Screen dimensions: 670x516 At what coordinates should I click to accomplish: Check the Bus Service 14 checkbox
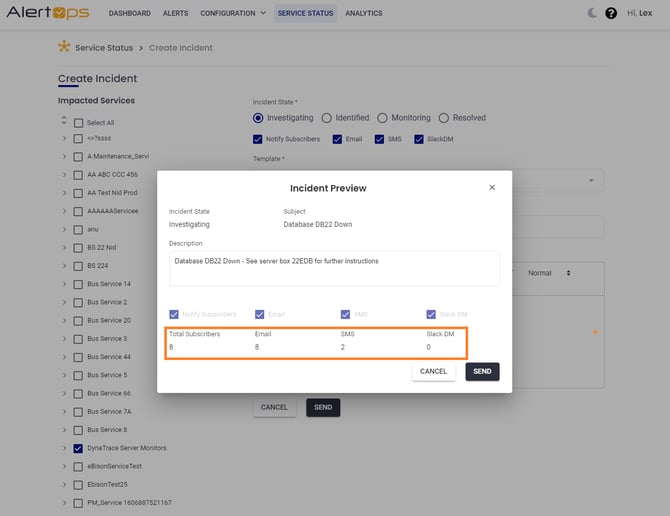pos(78,284)
